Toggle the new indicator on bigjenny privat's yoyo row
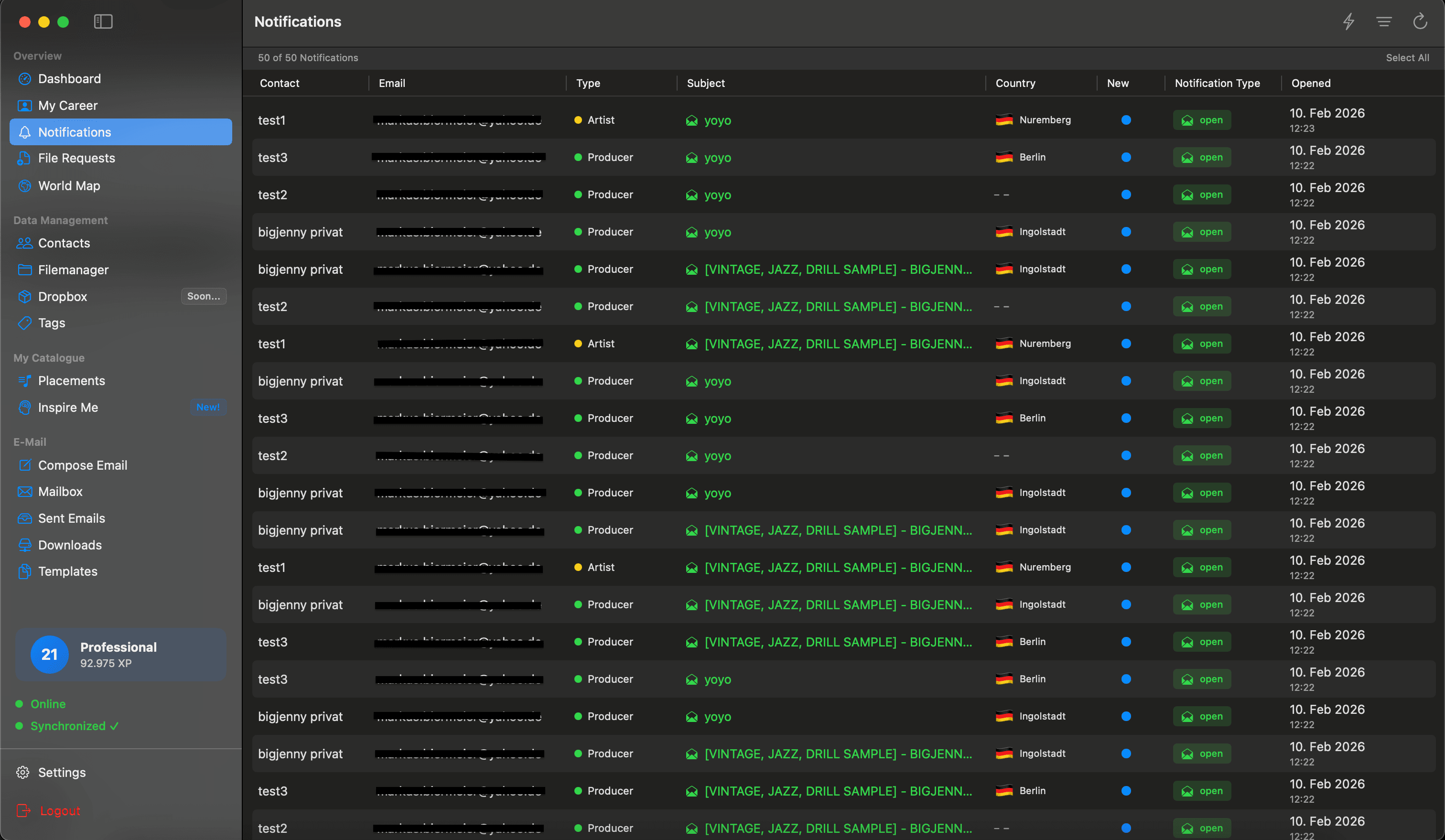 pyautogui.click(x=1126, y=232)
